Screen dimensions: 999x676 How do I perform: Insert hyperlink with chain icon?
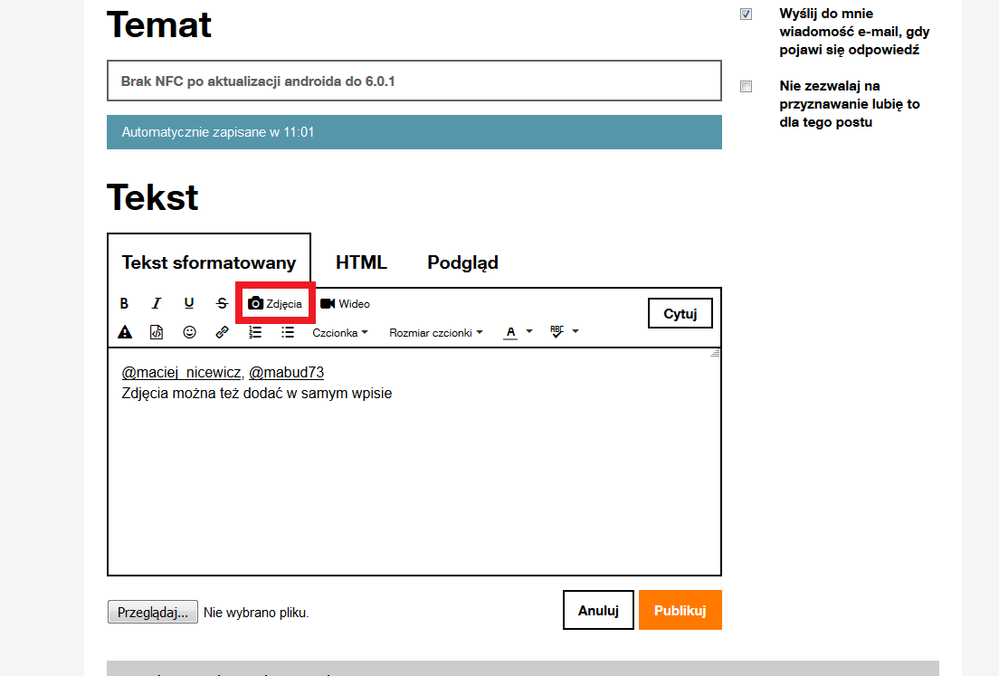(x=222, y=332)
